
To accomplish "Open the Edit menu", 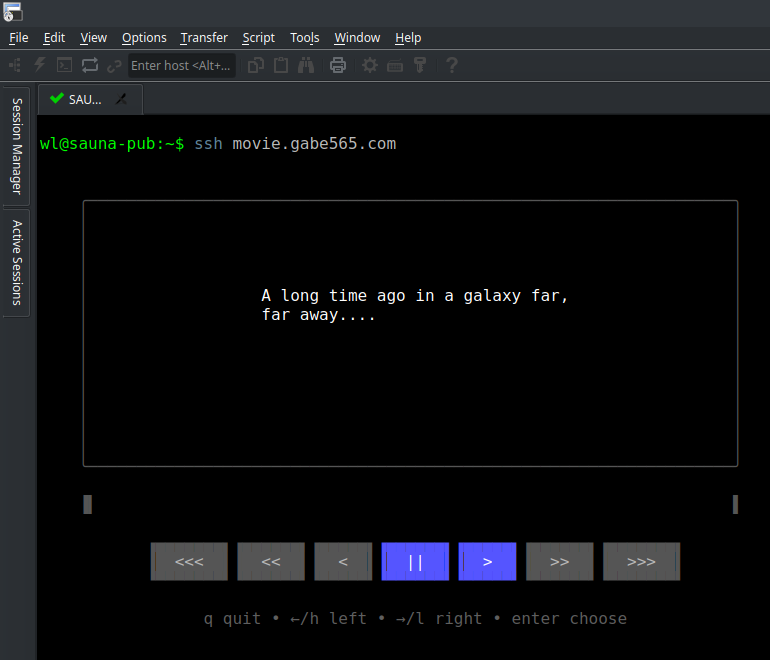I will pos(54,38).
